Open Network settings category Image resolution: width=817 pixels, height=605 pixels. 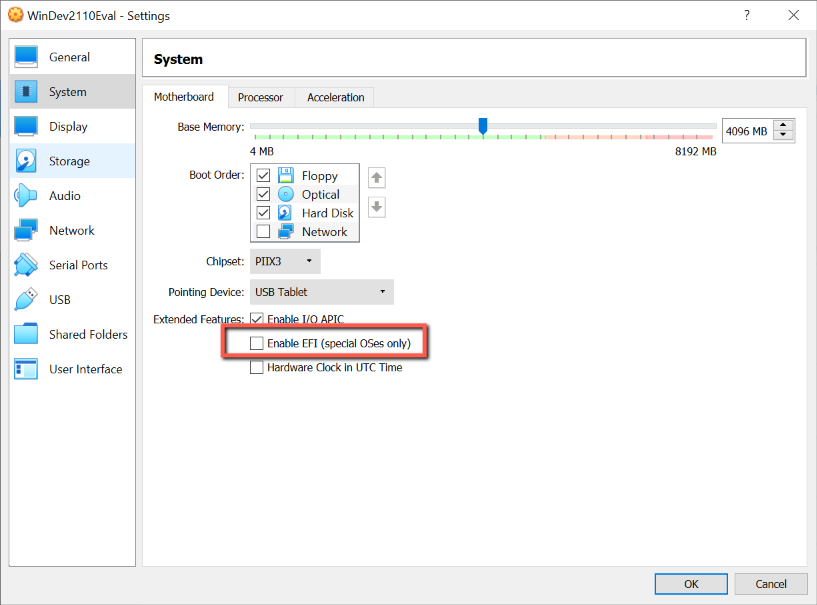coord(72,230)
